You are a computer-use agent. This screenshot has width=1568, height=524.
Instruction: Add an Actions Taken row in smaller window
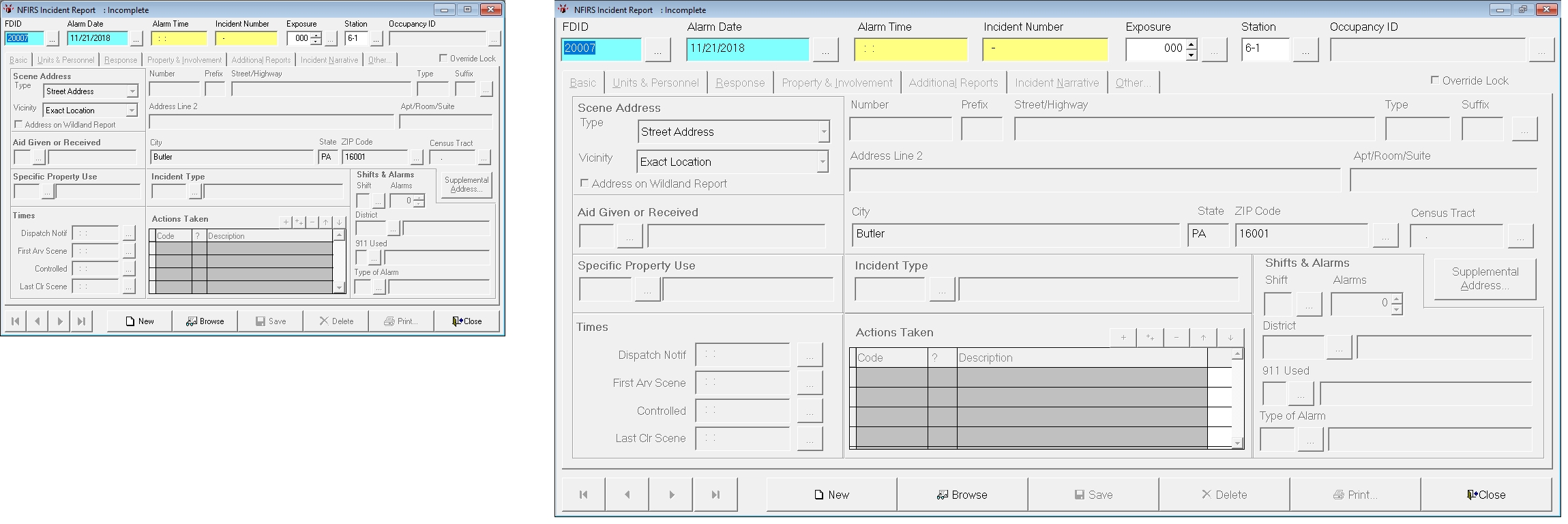[286, 222]
